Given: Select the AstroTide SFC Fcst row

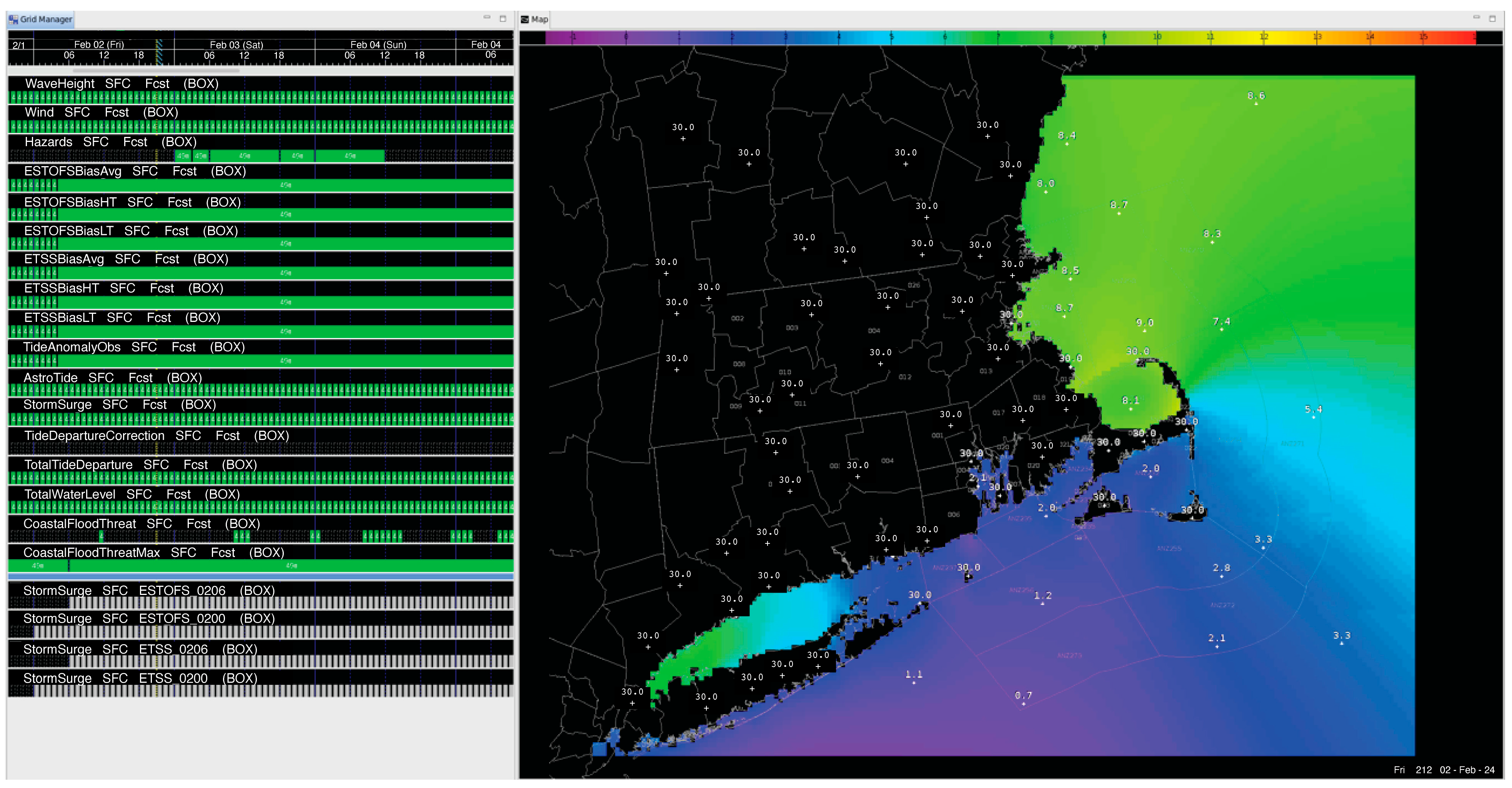Looking at the screenshot, I should [112, 378].
